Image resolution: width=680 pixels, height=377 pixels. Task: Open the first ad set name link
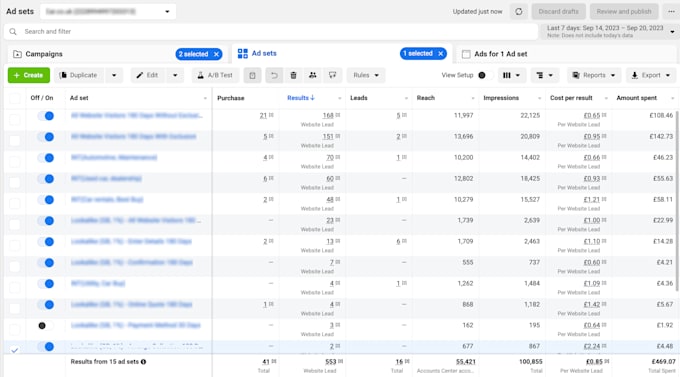click(136, 115)
